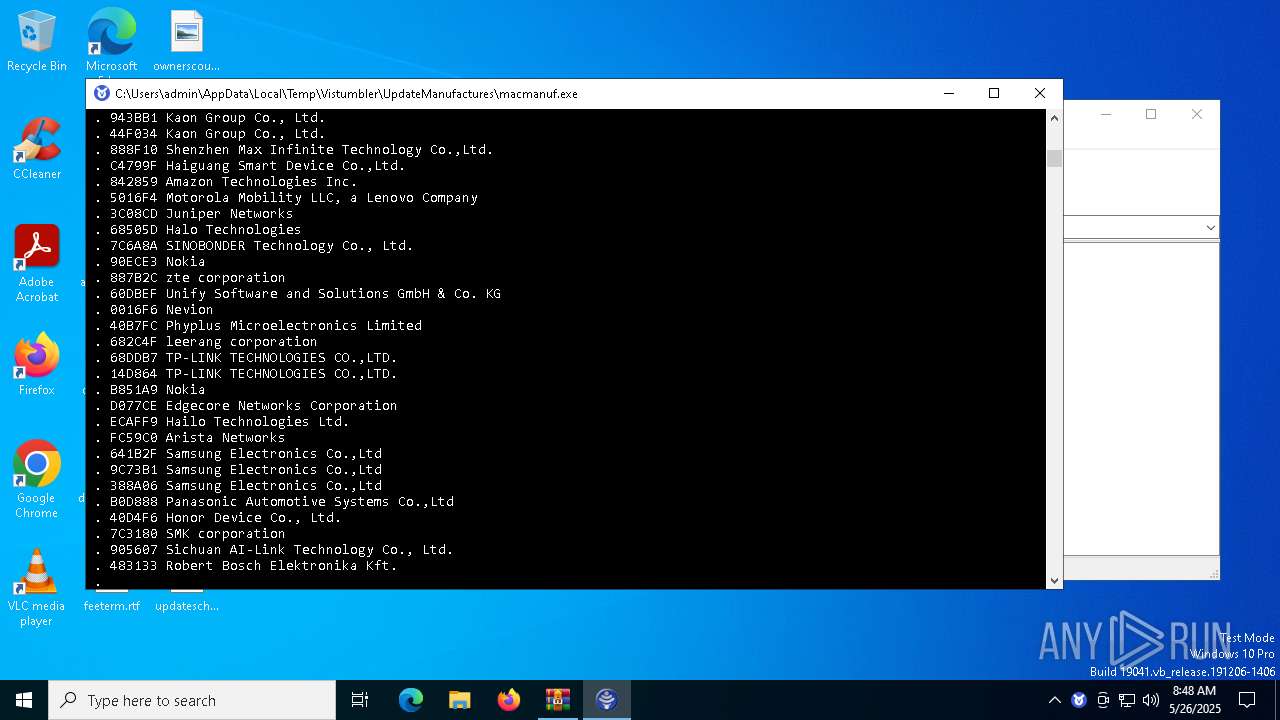1280x720 pixels.
Task: Launch Google Chrome from desktop shortcut
Action: pos(37,480)
